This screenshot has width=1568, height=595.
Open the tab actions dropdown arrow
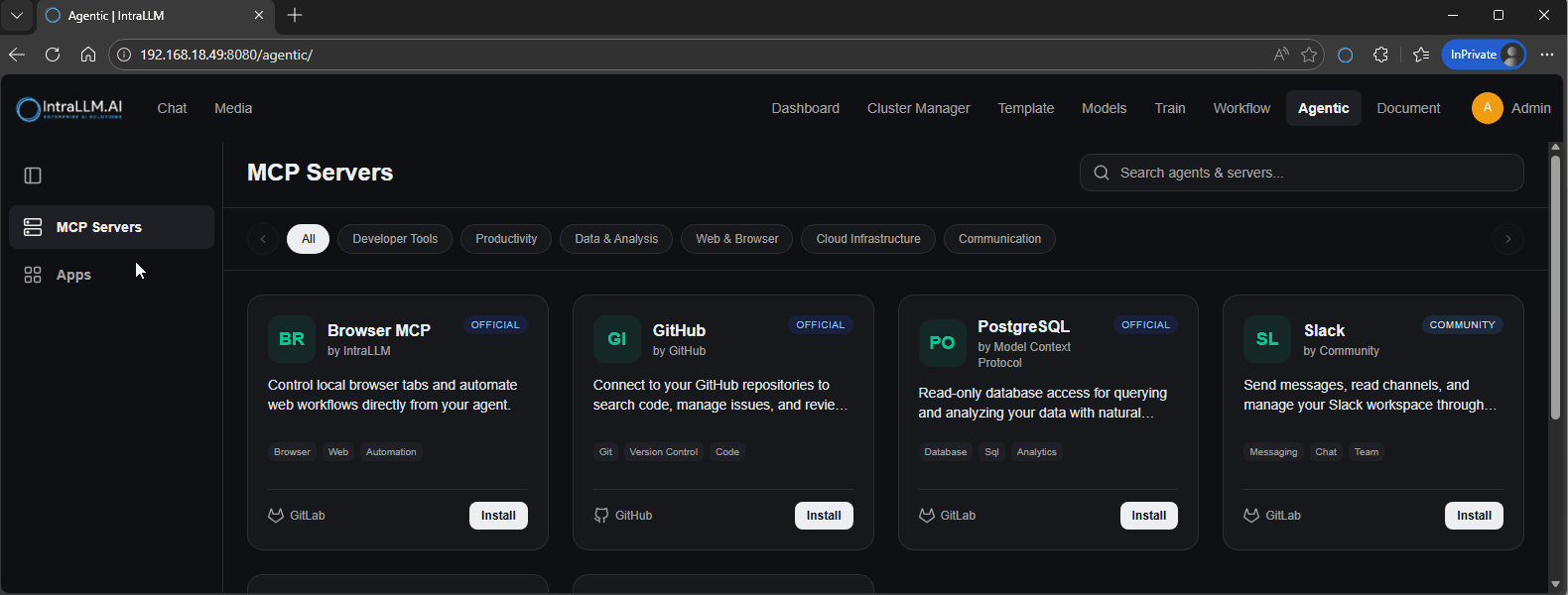[17, 15]
